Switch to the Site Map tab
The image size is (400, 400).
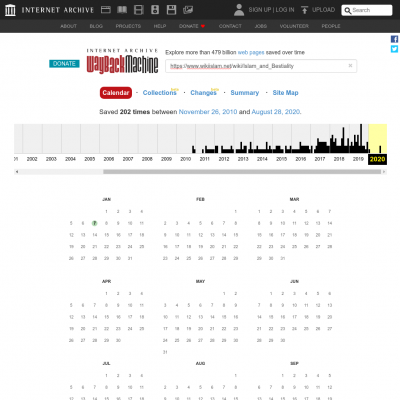tap(285, 93)
